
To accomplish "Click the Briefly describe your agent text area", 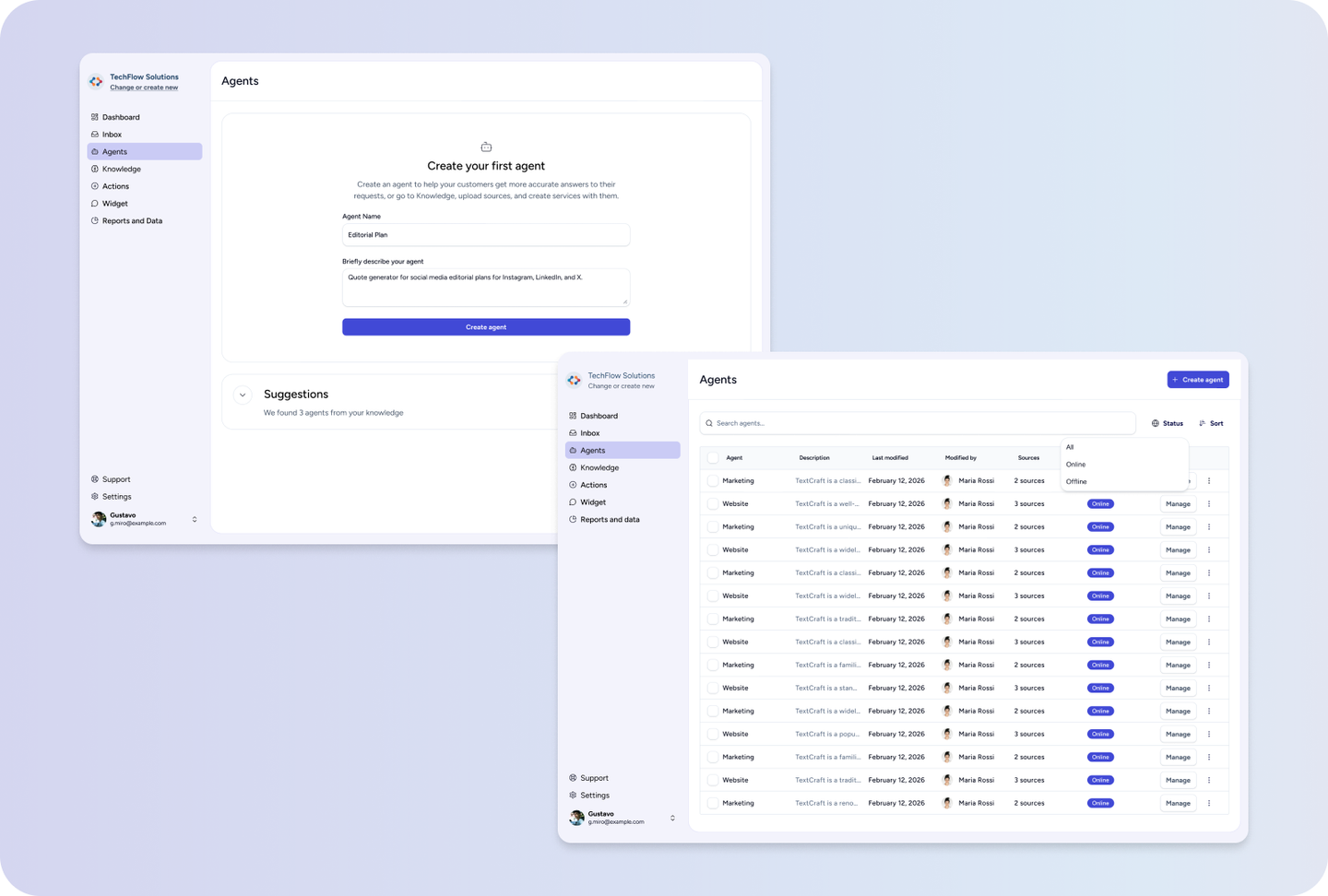I will (x=486, y=288).
